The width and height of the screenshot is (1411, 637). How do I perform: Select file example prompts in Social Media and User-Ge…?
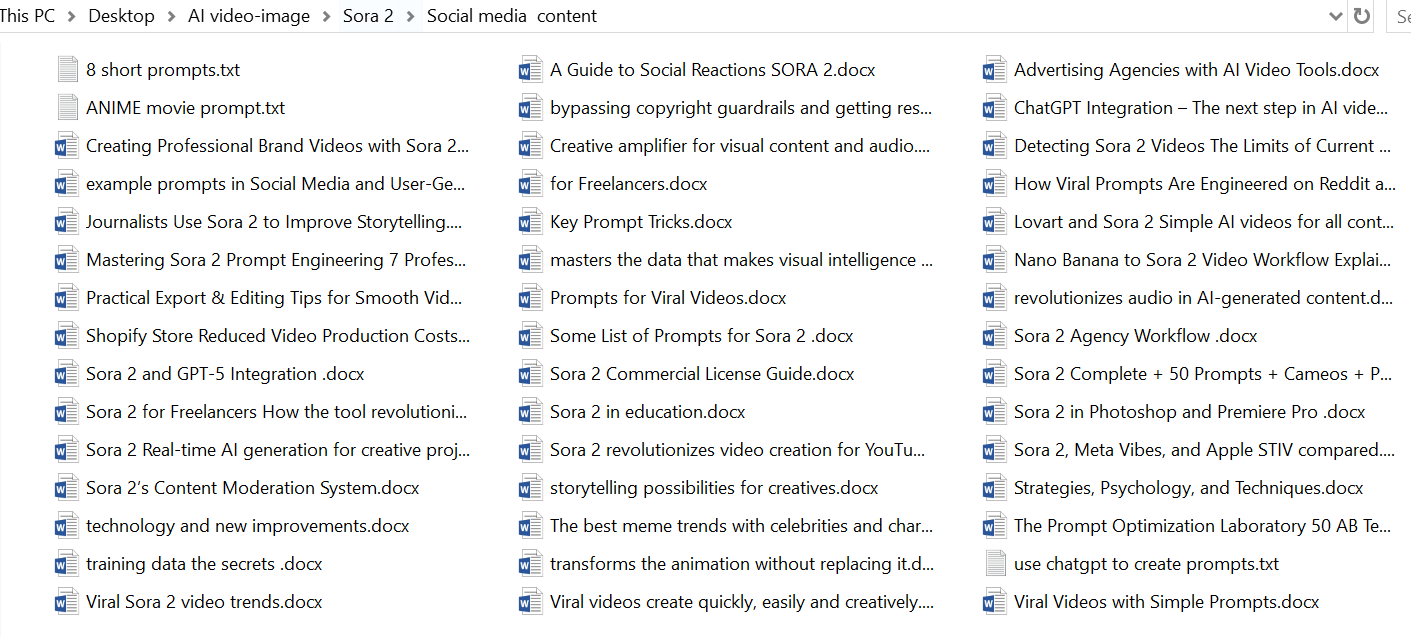pyautogui.click(x=276, y=184)
